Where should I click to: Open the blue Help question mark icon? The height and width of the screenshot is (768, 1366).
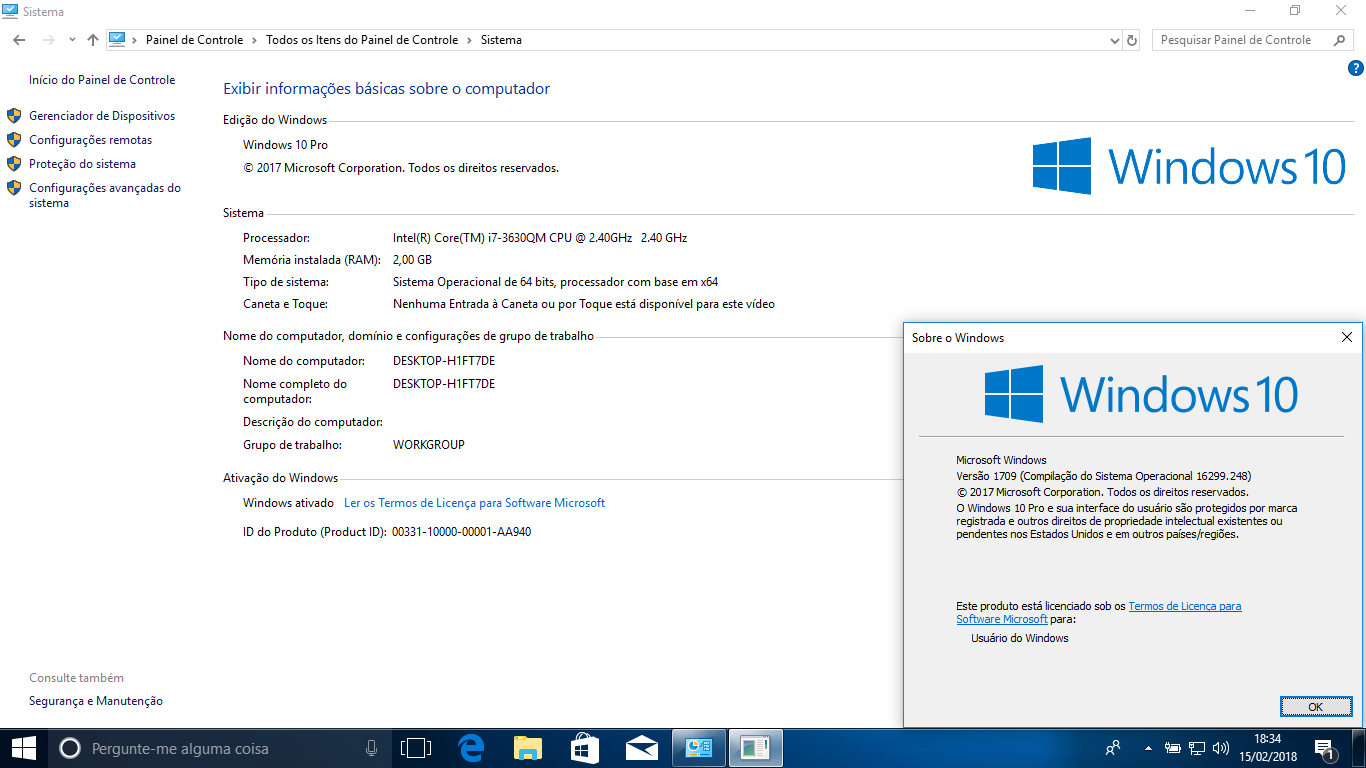[x=1356, y=68]
